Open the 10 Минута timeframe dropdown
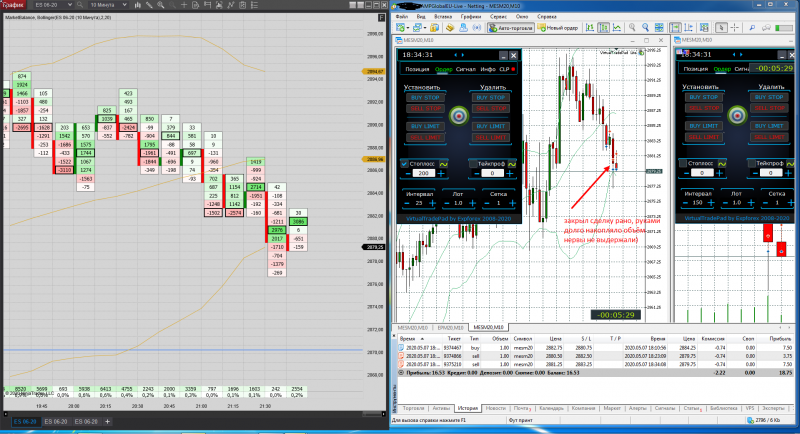Viewport: 800px width, 434px height. [x=124, y=5]
